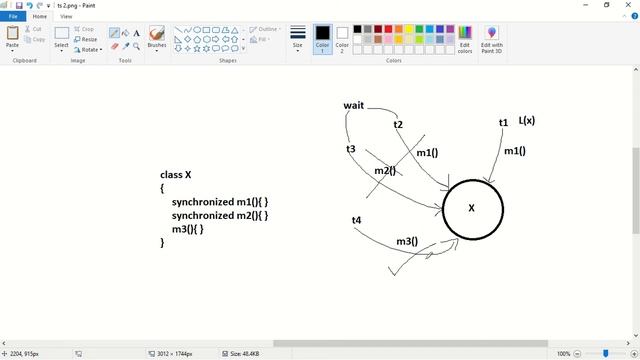Open the File menu
Screen dimensions: 640x360
pyautogui.click(x=13, y=16)
